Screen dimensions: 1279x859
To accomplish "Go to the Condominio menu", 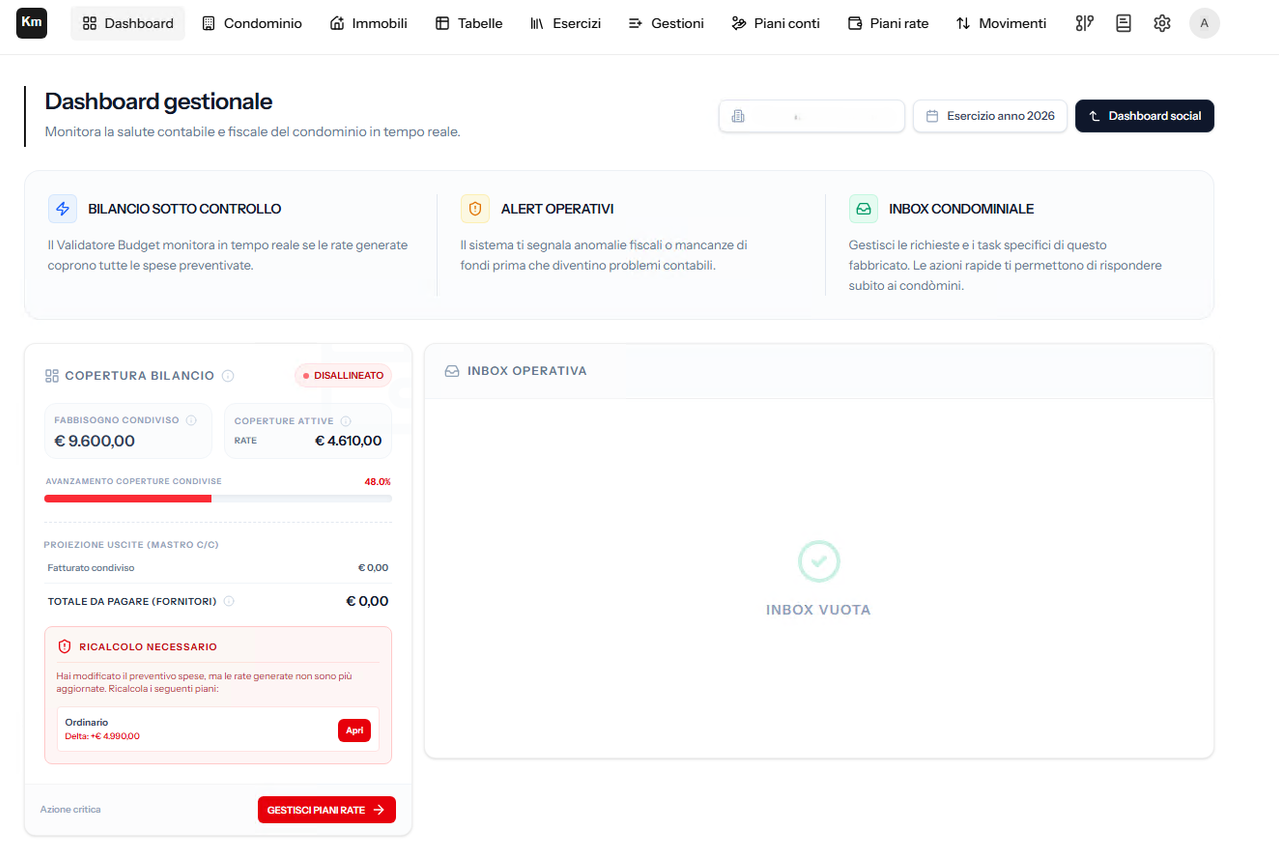I will [x=252, y=23].
